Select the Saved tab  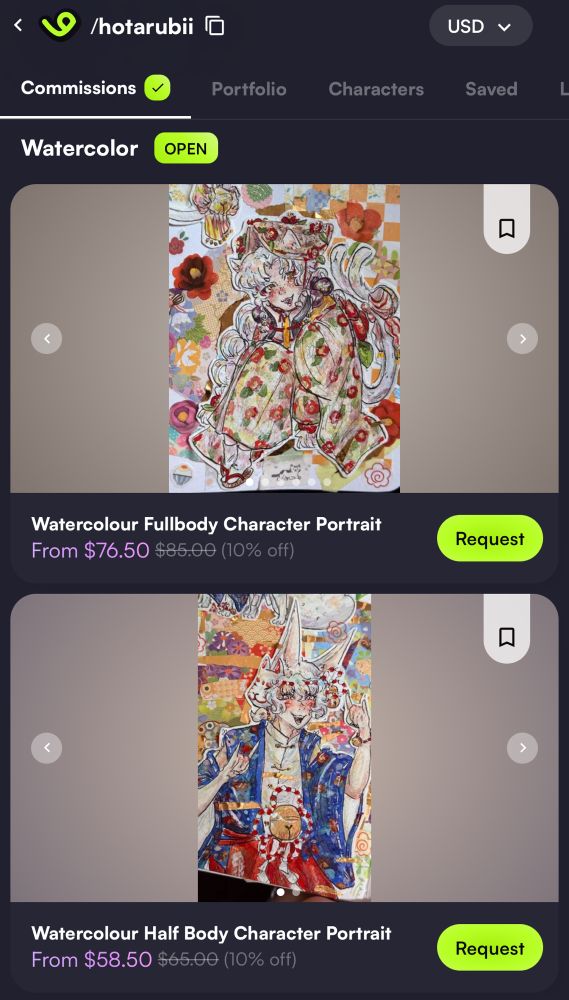tap(491, 89)
